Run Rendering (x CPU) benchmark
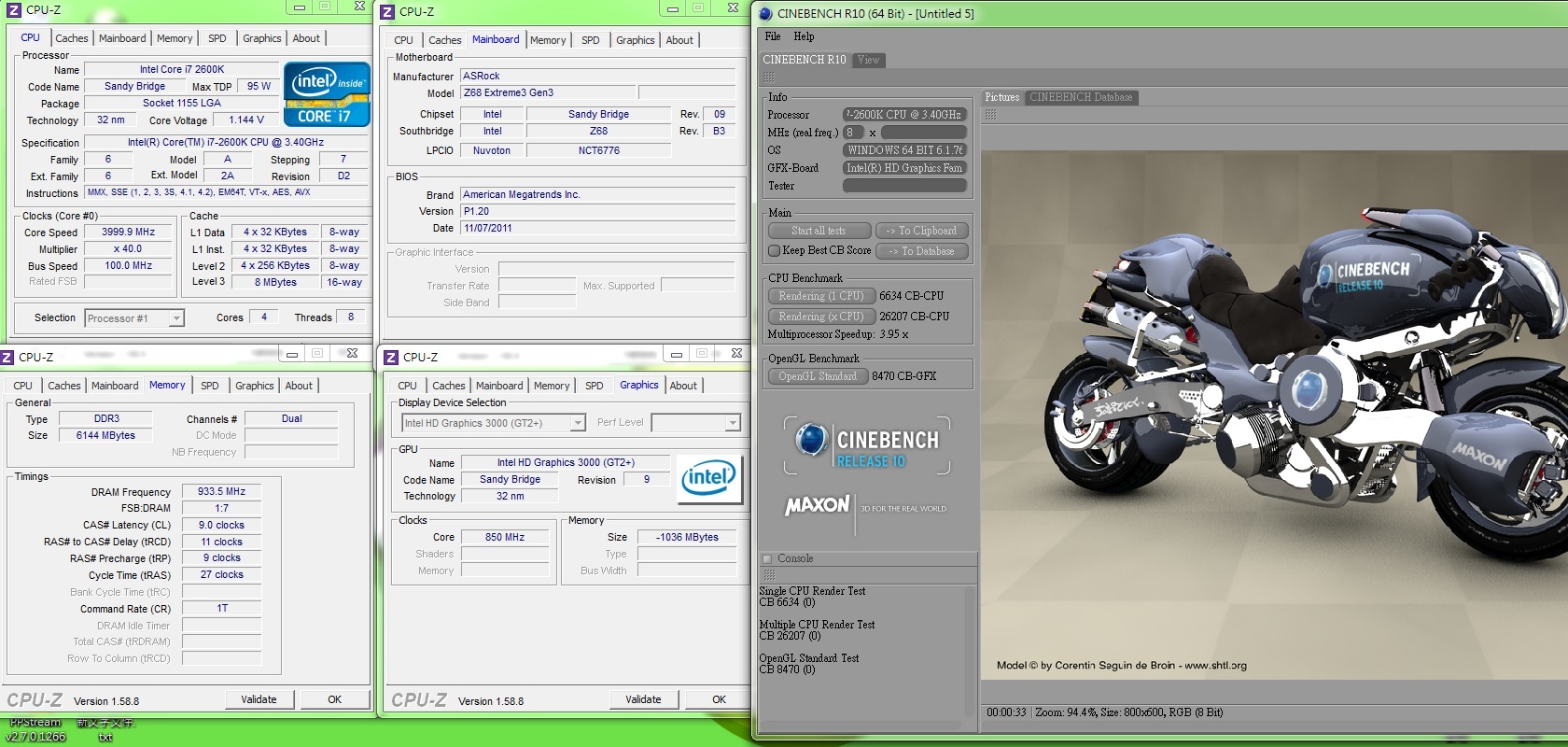 [x=821, y=317]
